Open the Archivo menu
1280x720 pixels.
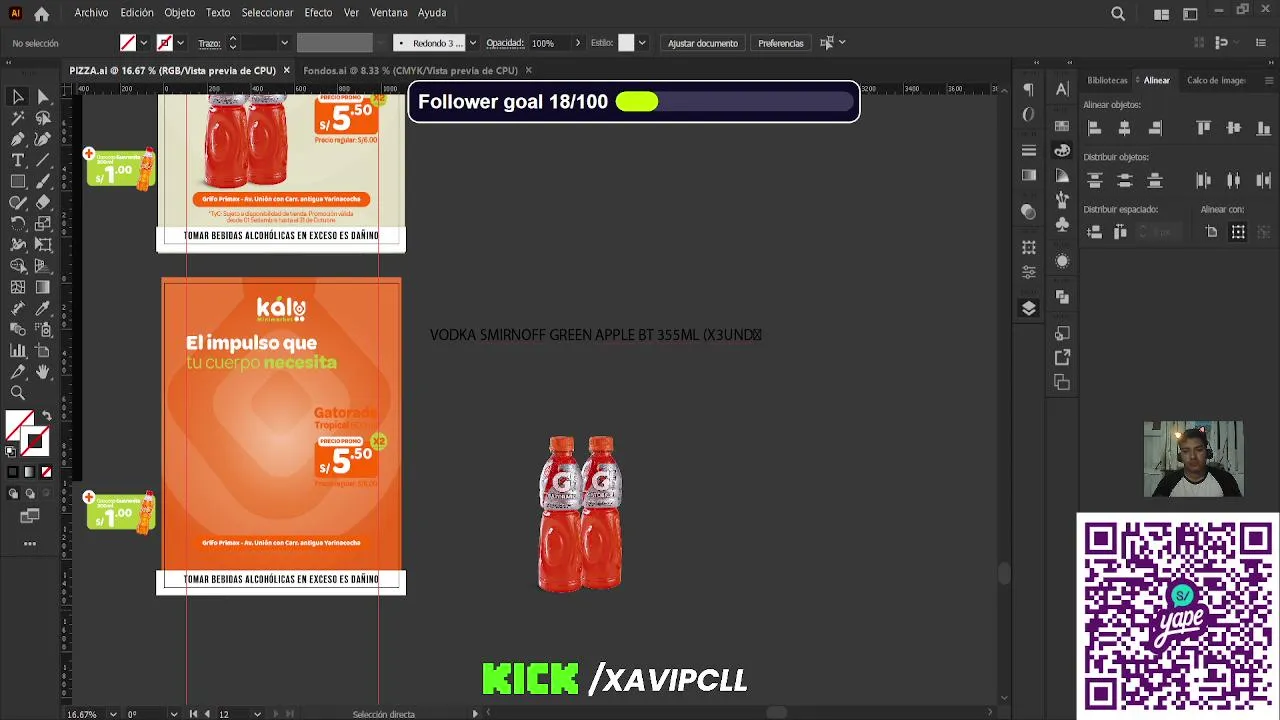click(91, 13)
